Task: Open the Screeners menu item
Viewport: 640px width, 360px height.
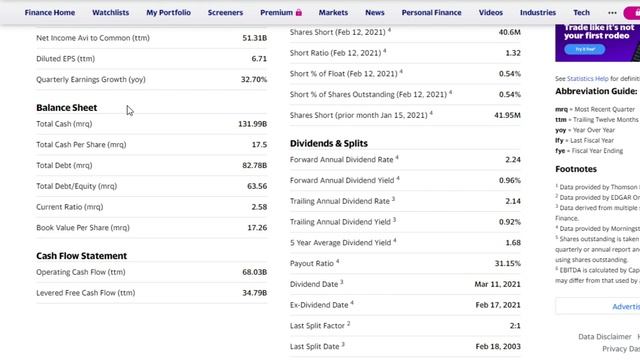Action: coord(225,13)
